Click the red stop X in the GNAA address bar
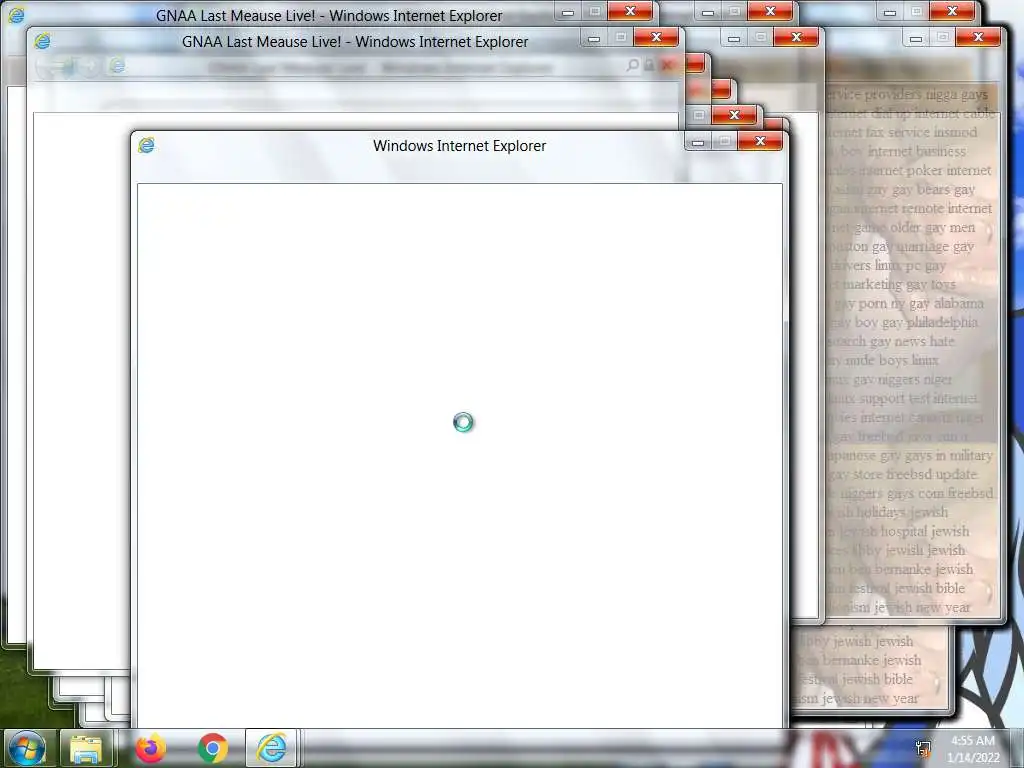Image resolution: width=1024 pixels, height=768 pixels. click(x=667, y=65)
